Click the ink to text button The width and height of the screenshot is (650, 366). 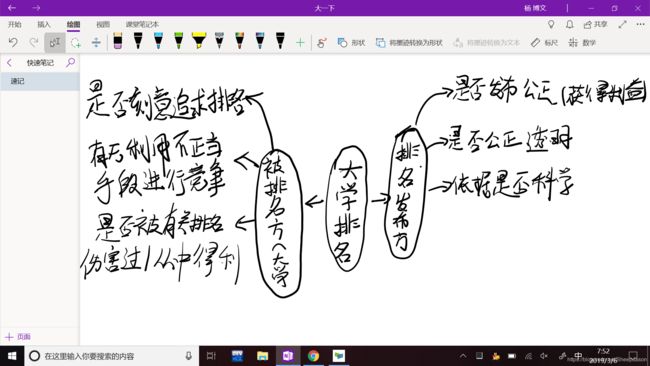pos(486,42)
